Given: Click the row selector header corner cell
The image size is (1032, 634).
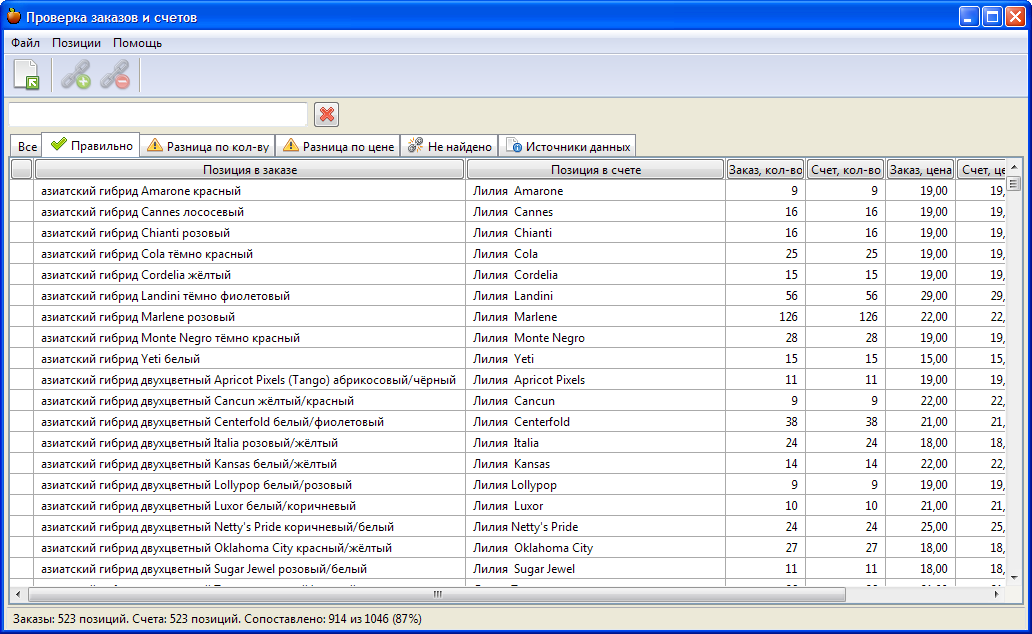Looking at the screenshot, I should click(x=22, y=170).
